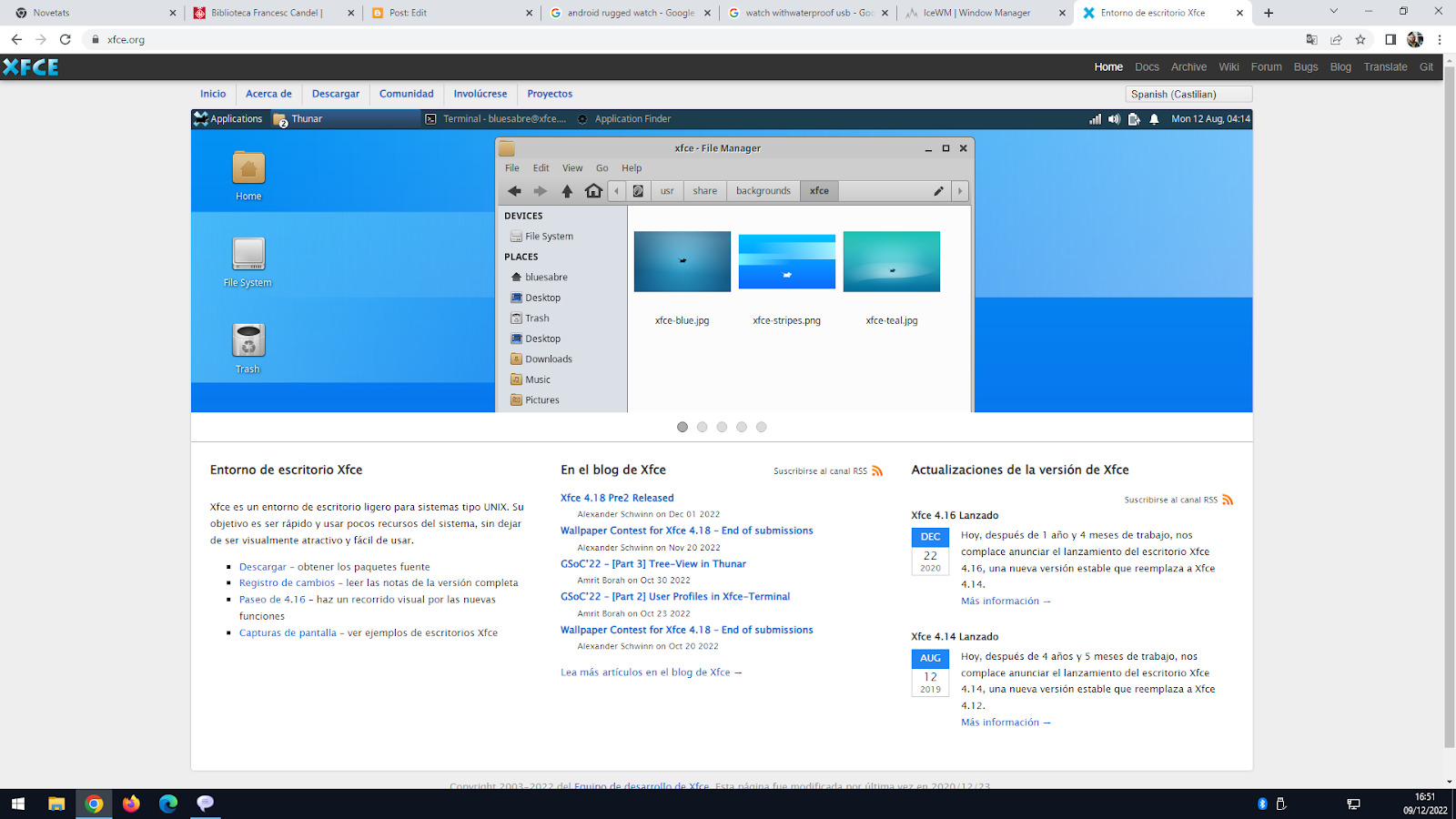The width and height of the screenshot is (1456, 819).
Task: Switch to Biblioteca Francesc Candel tab
Action: 273,13
